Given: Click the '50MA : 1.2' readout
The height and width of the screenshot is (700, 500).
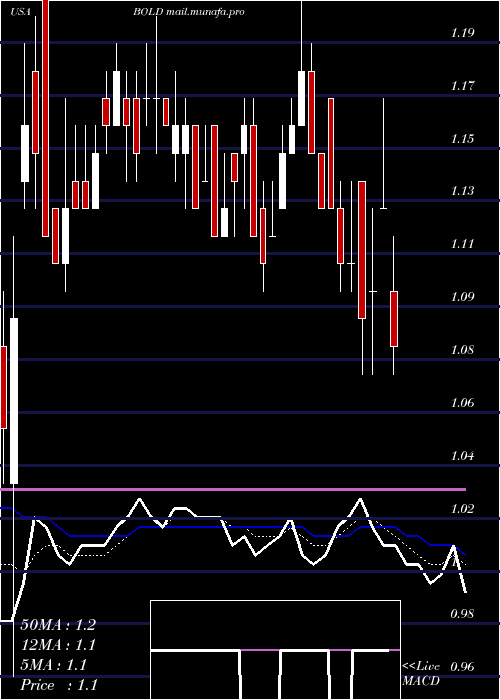Looking at the screenshot, I should coord(58,625).
